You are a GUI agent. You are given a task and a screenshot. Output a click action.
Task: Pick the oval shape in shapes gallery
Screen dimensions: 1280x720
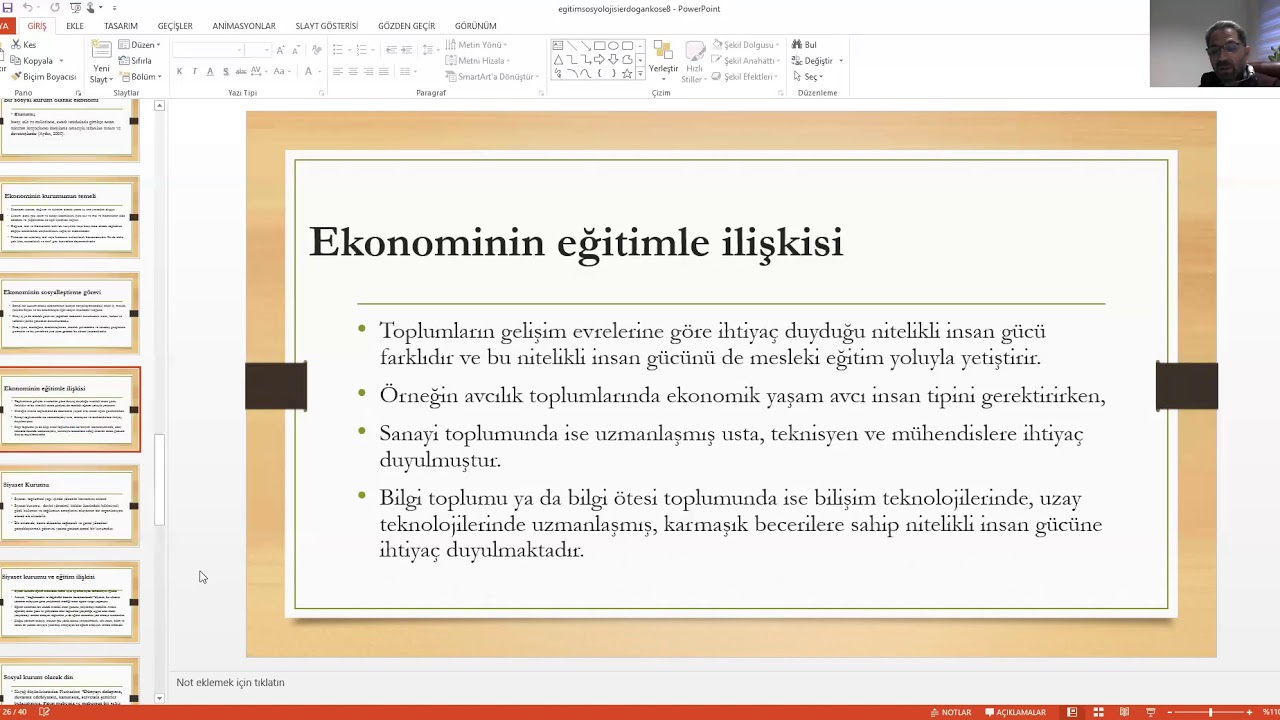613,46
